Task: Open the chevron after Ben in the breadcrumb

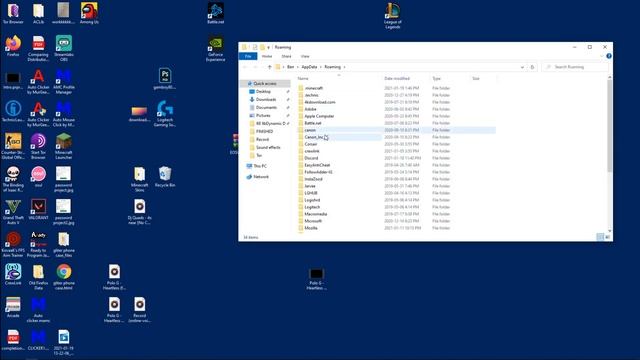Action: click(x=298, y=67)
